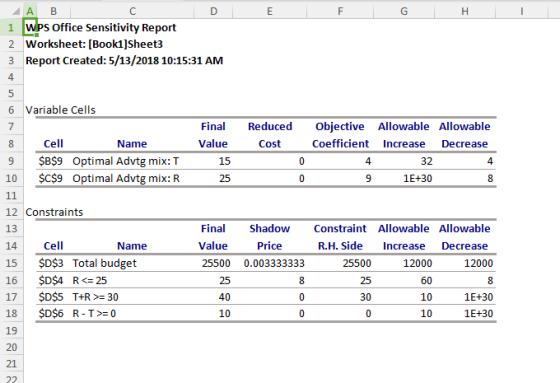The image size is (560, 383).
Task: Select column A header
Action: click(x=30, y=11)
